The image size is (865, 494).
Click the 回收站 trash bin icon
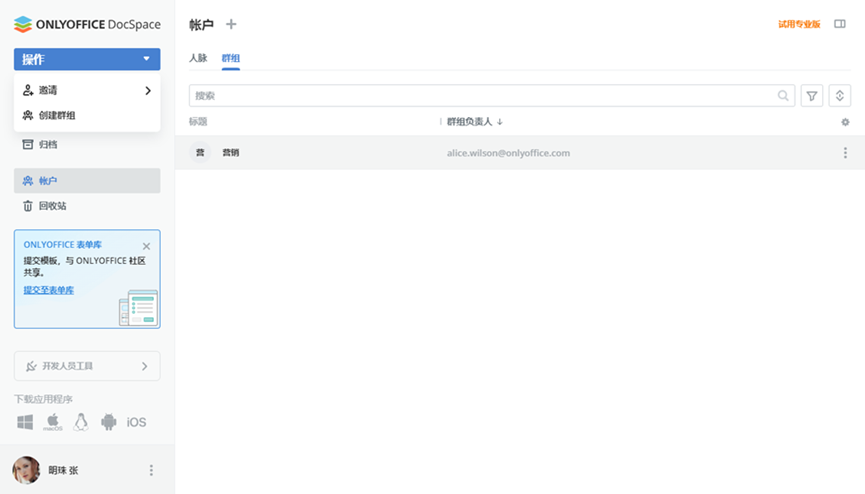pyautogui.click(x=28, y=206)
